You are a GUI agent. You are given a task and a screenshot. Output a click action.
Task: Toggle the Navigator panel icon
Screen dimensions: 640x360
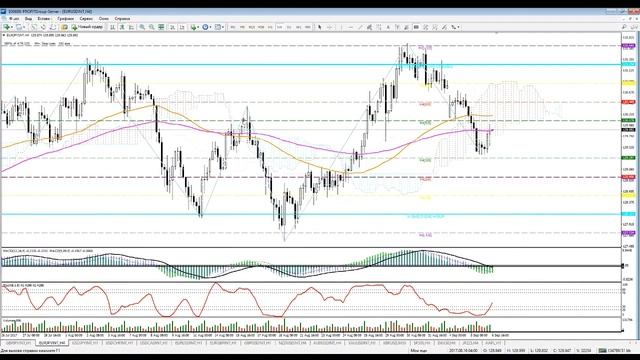tap(53, 27)
